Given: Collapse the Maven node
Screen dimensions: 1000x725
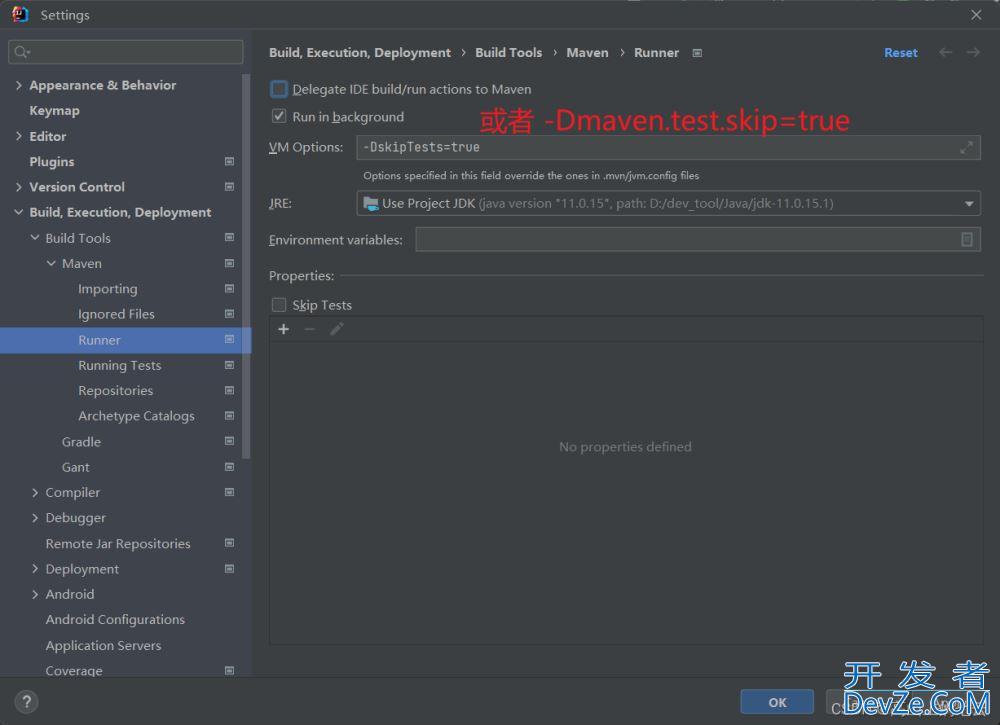Looking at the screenshot, I should click(x=51, y=263).
